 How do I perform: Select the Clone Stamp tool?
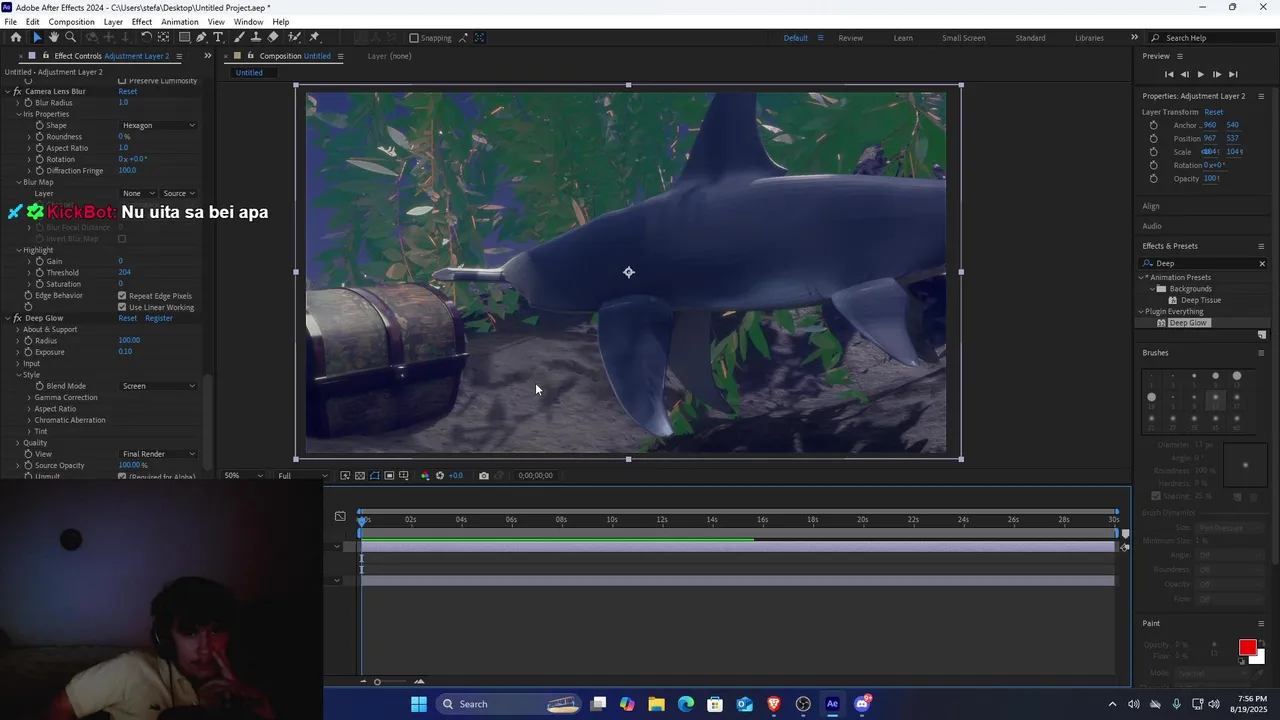256,38
